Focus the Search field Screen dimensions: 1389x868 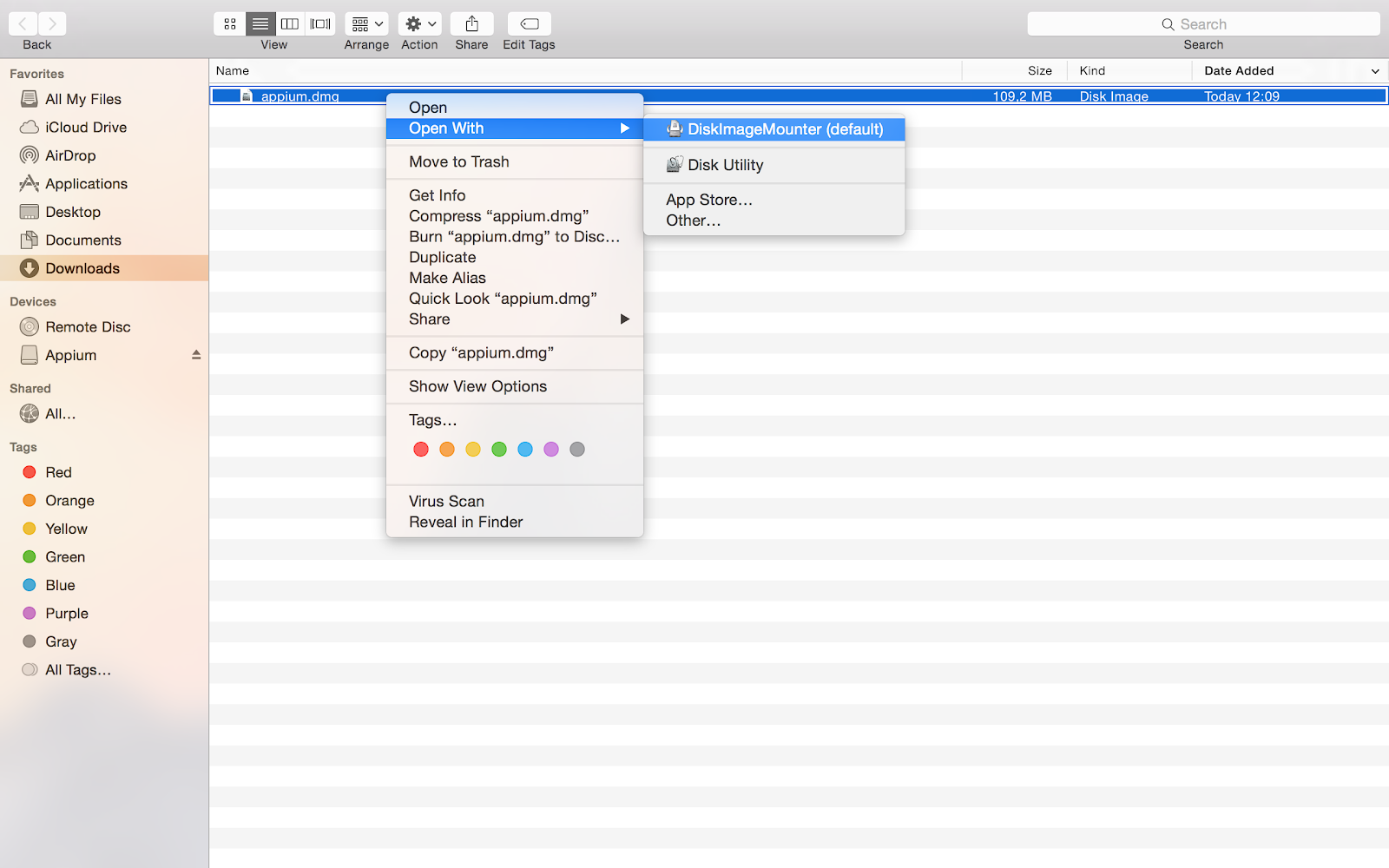[1203, 23]
